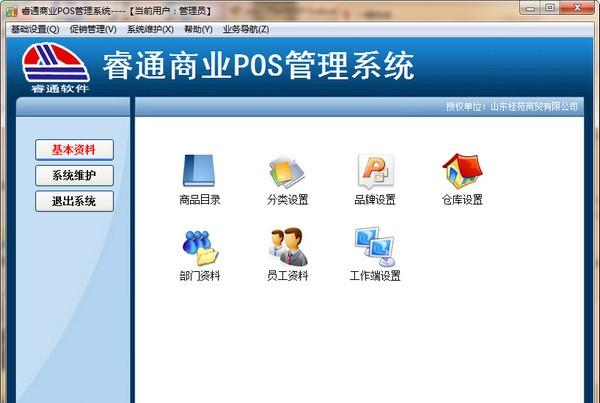Click the 退出系统 exit button

pyautogui.click(x=74, y=201)
